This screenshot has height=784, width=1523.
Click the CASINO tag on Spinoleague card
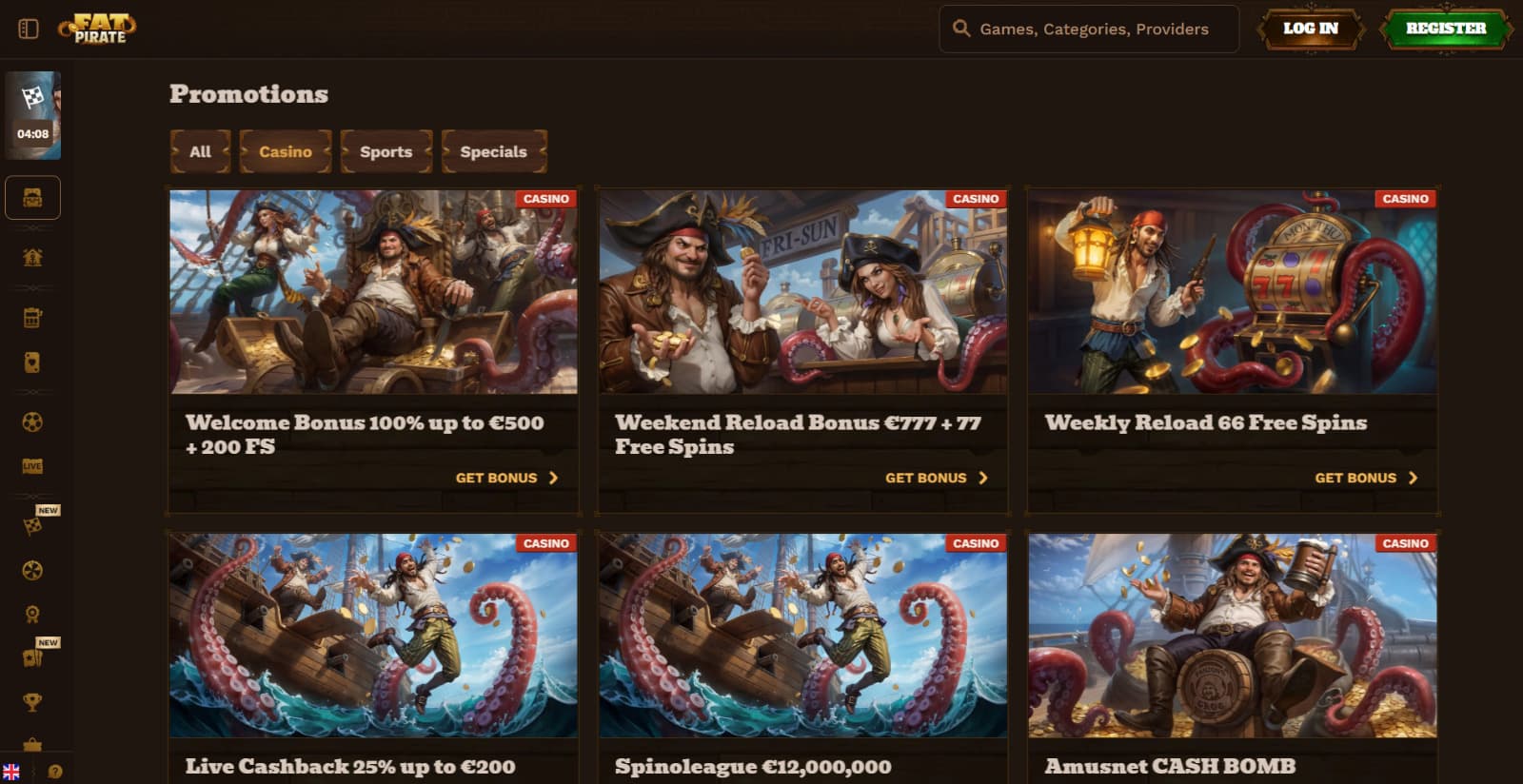click(976, 543)
